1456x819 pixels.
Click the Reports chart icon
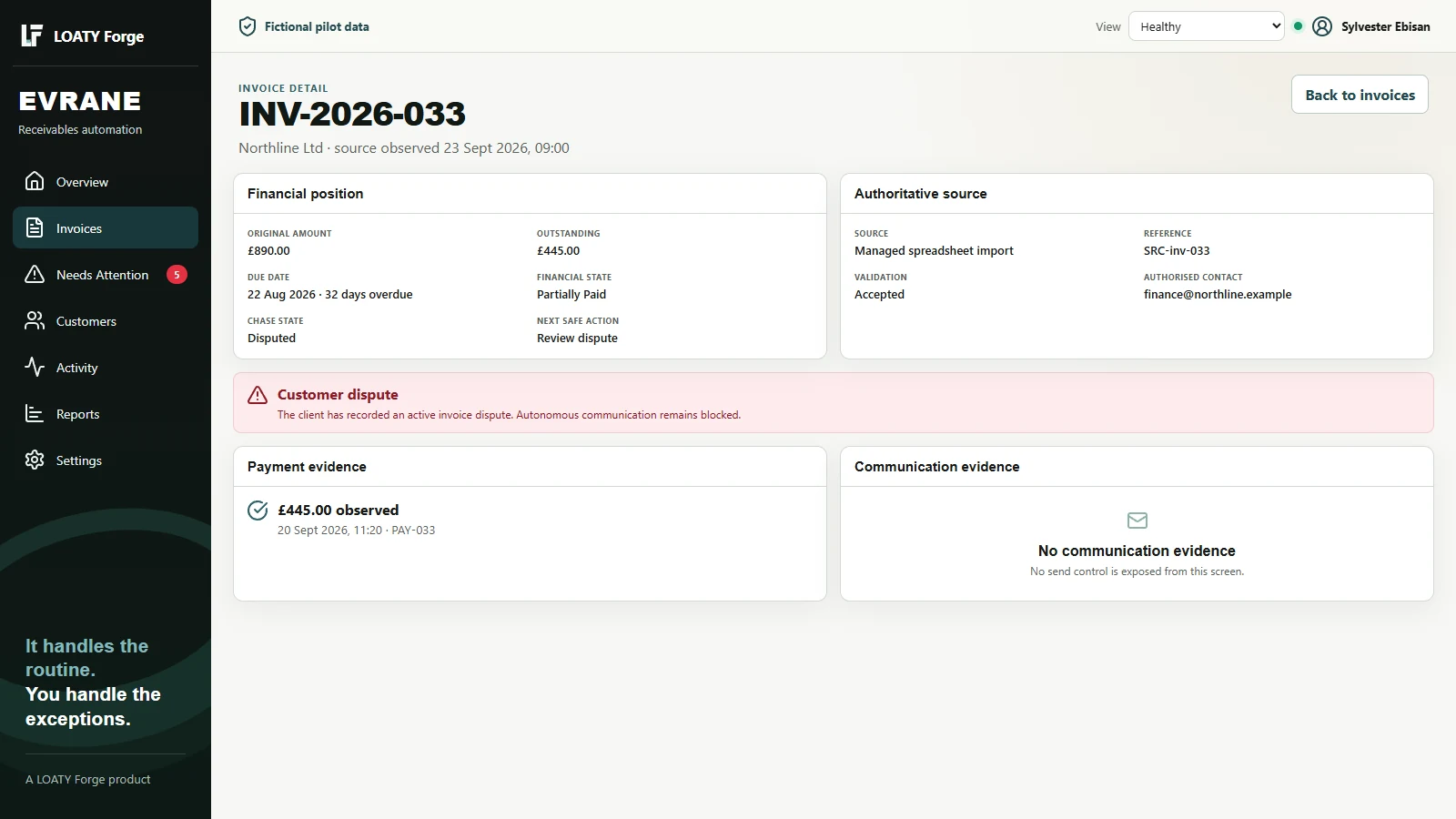point(35,413)
